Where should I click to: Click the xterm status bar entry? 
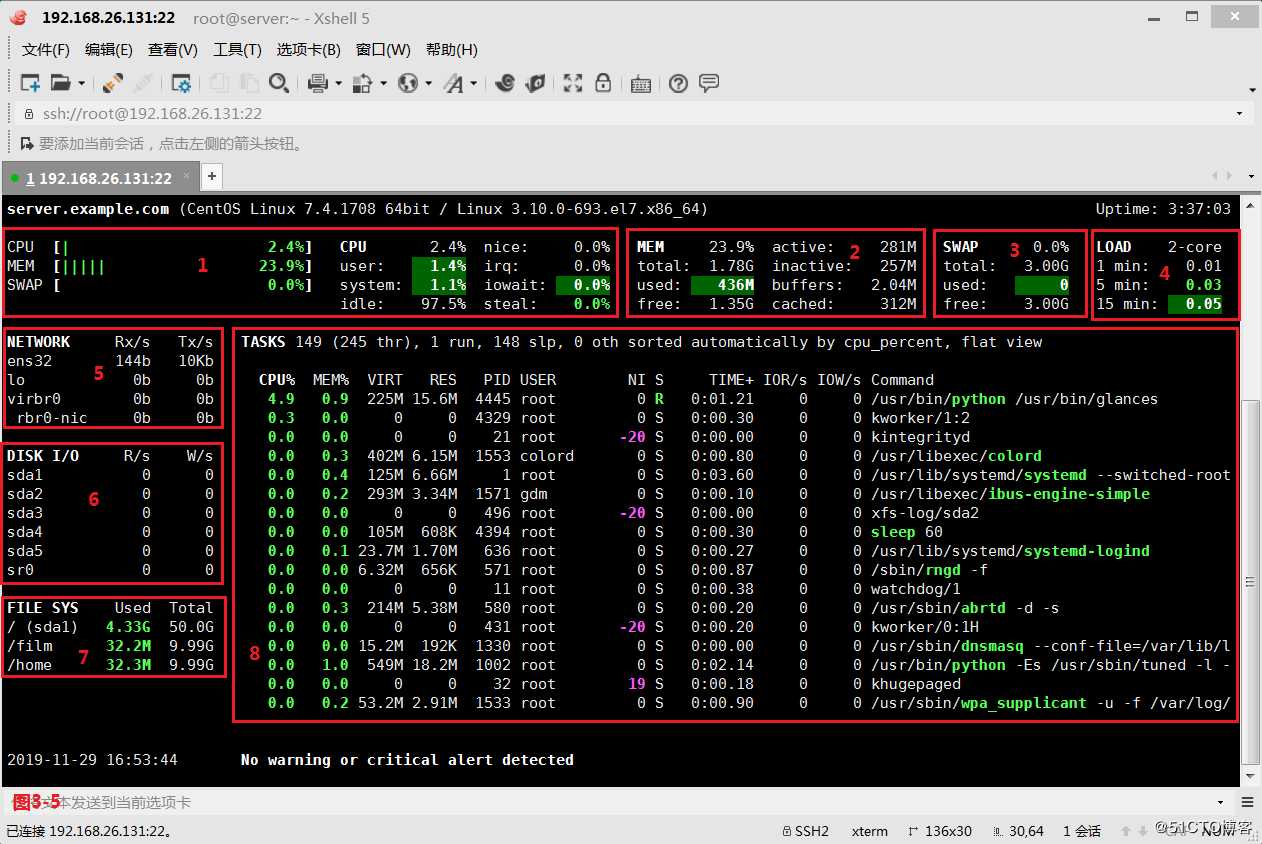click(869, 831)
